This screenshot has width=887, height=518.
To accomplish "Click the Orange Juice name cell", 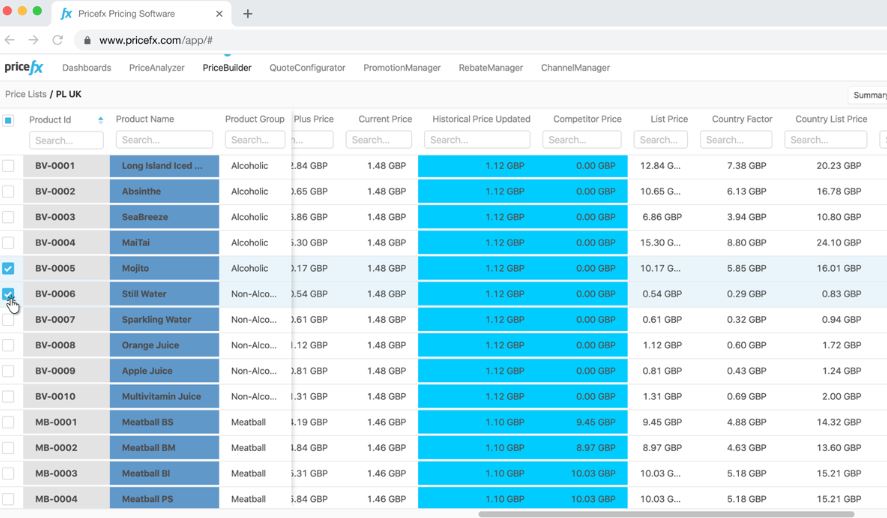I will [x=164, y=345].
